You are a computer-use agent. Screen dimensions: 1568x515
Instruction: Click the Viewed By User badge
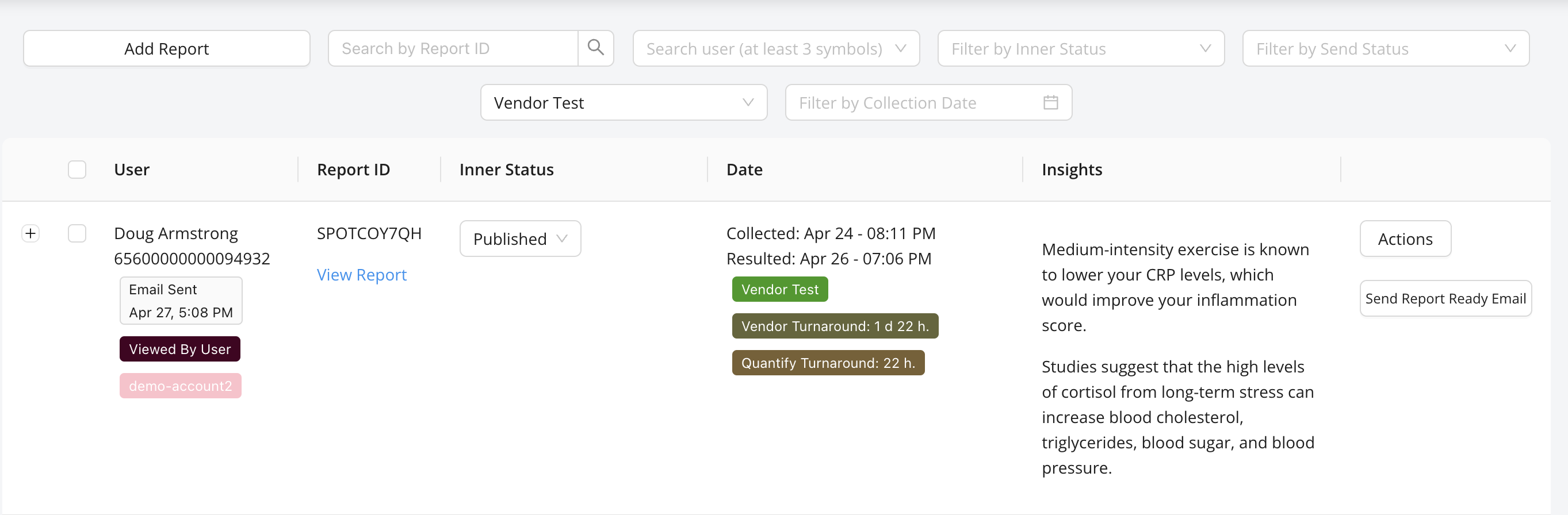click(179, 349)
